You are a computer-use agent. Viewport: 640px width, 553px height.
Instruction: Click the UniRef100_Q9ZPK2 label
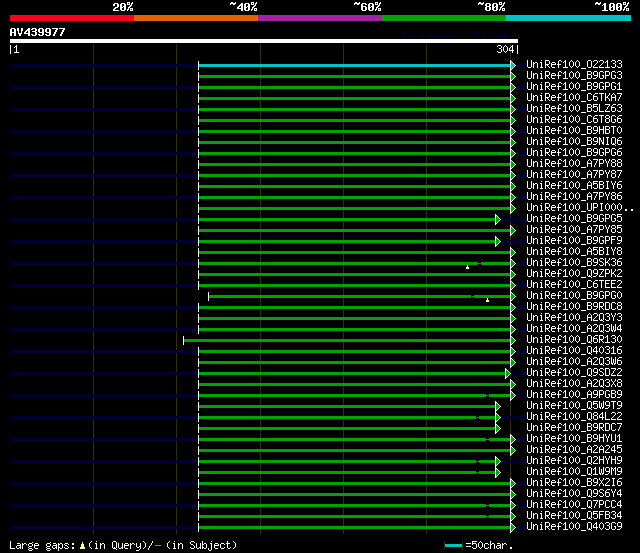[574, 274]
